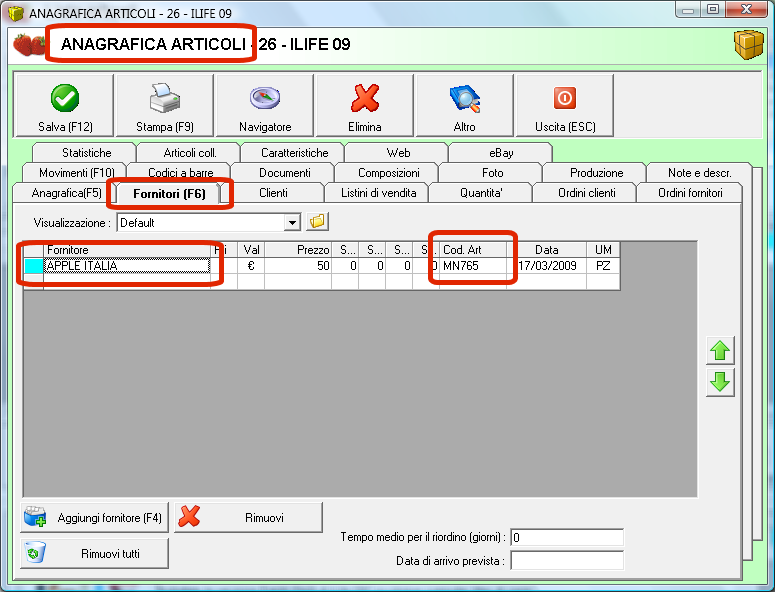The width and height of the screenshot is (775, 592).
Task: Click the date cell 17/03/2009
Action: pos(547,266)
